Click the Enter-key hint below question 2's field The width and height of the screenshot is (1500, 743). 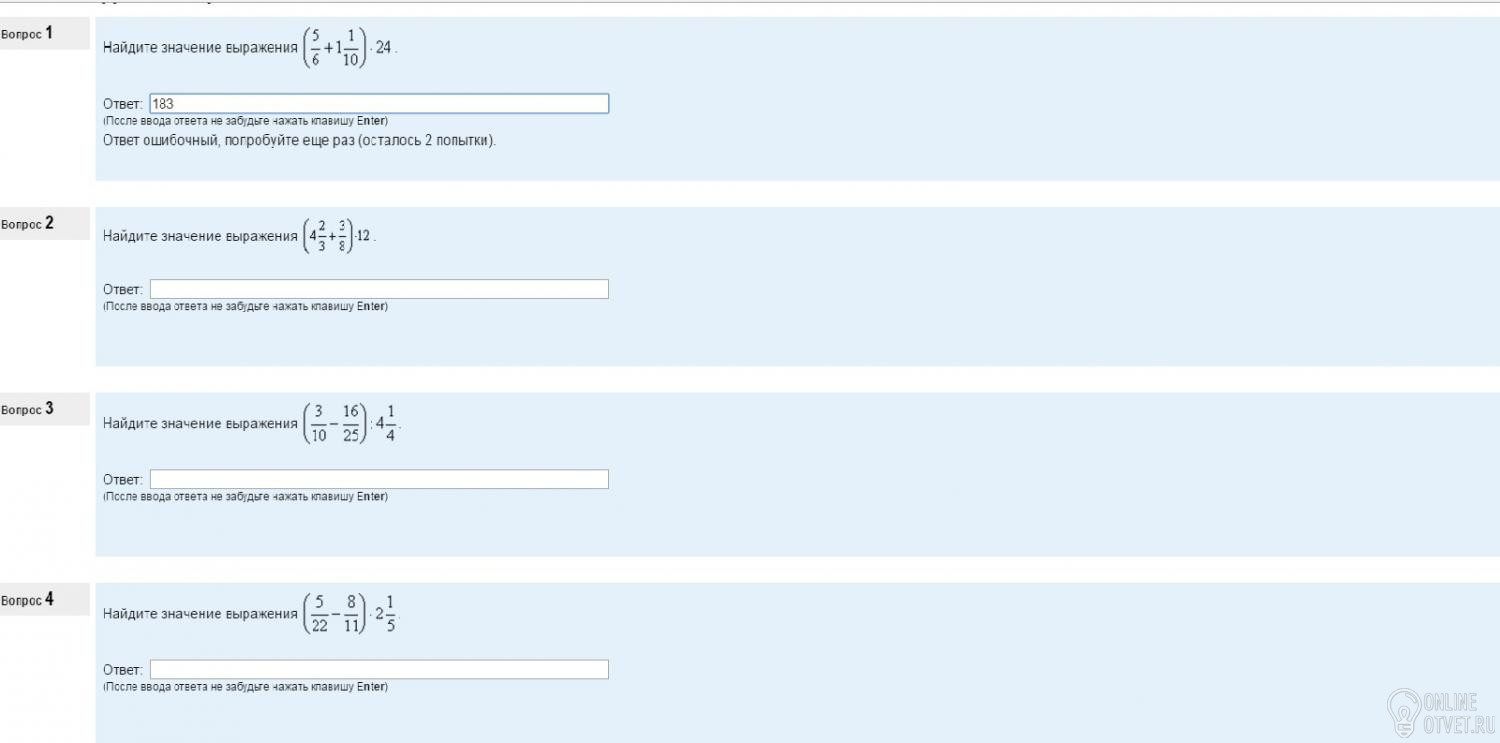(x=245, y=306)
